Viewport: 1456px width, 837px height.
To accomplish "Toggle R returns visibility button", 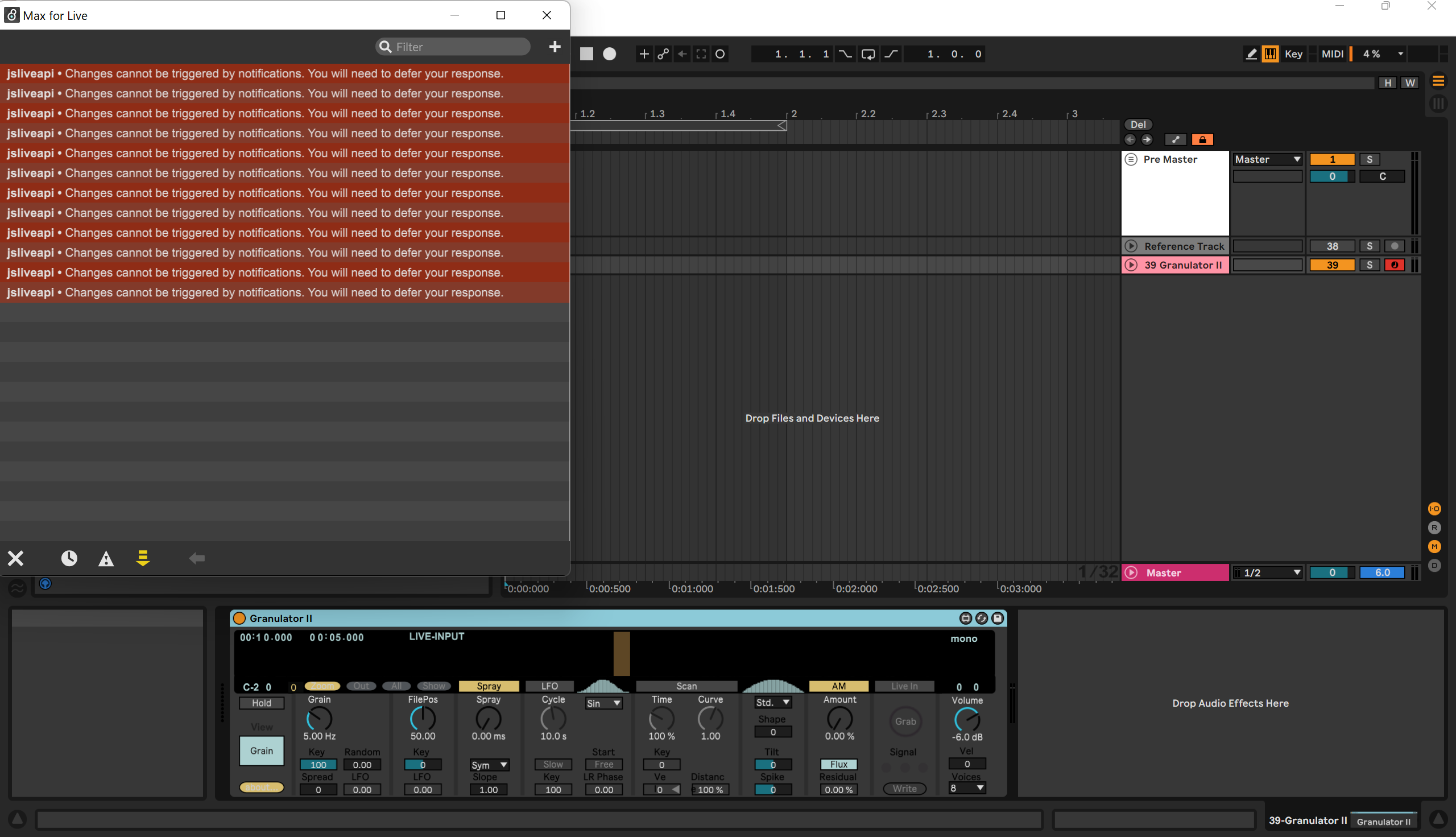I will [1434, 527].
